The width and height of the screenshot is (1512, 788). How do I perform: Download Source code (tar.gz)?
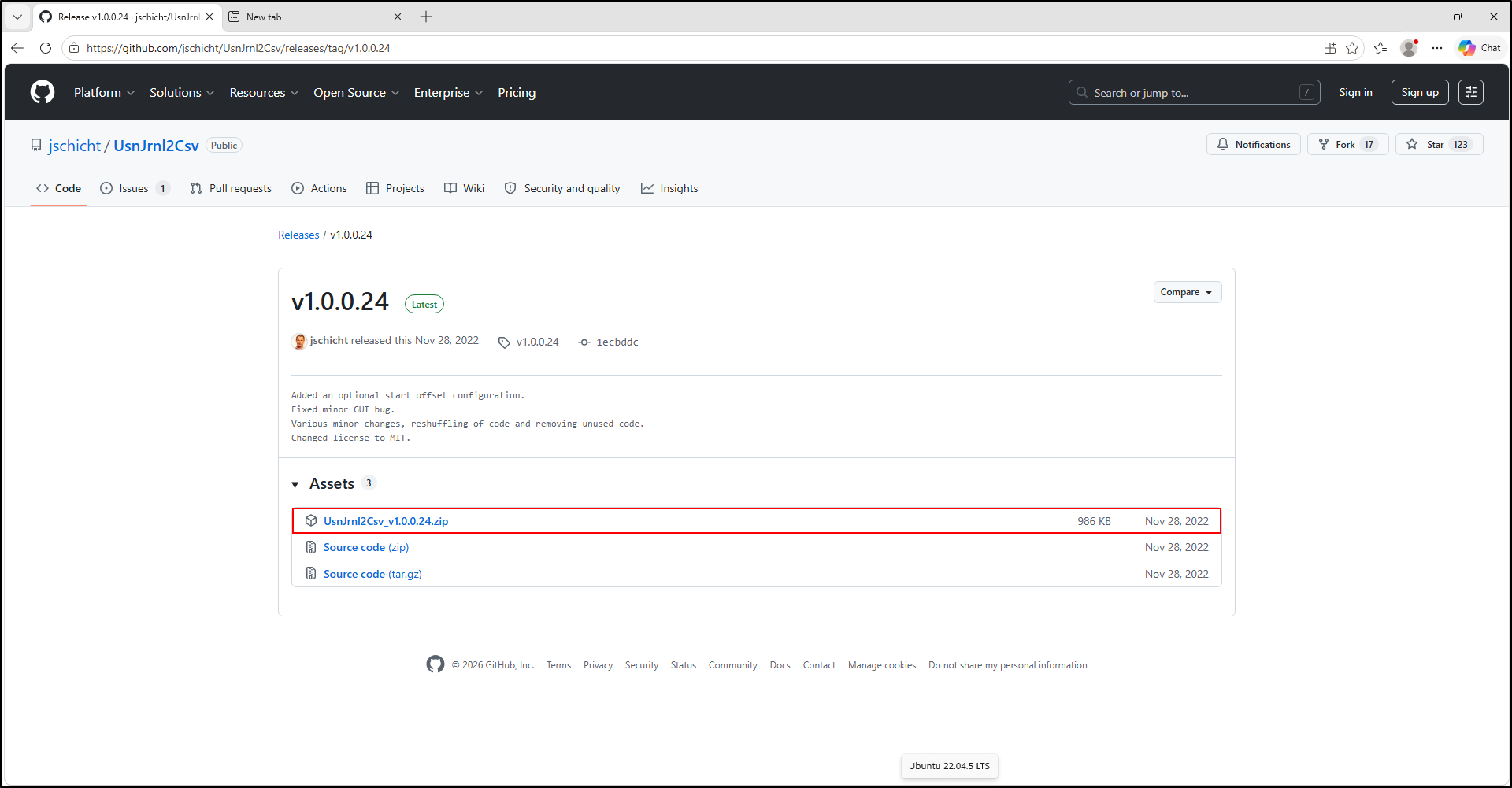click(372, 574)
